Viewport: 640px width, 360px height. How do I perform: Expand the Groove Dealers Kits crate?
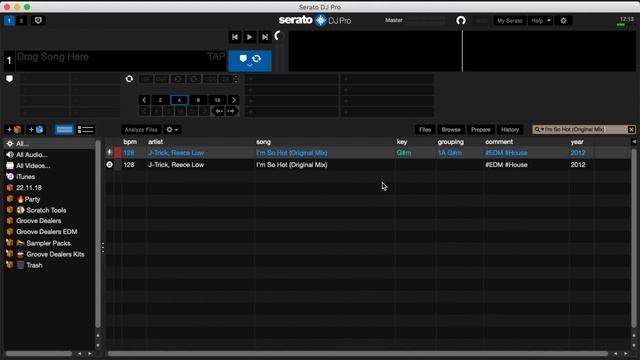click(10, 254)
